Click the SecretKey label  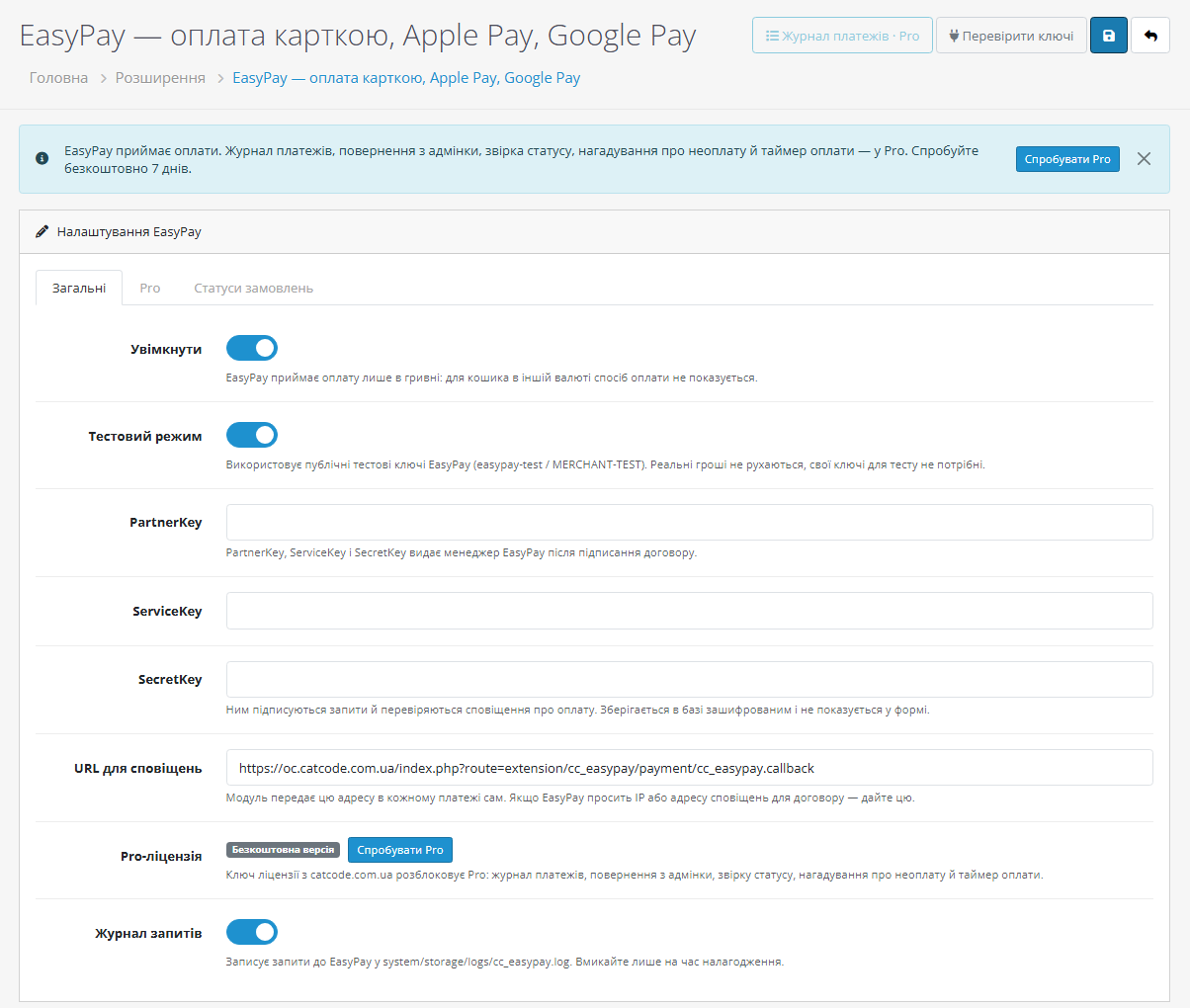tap(170, 680)
